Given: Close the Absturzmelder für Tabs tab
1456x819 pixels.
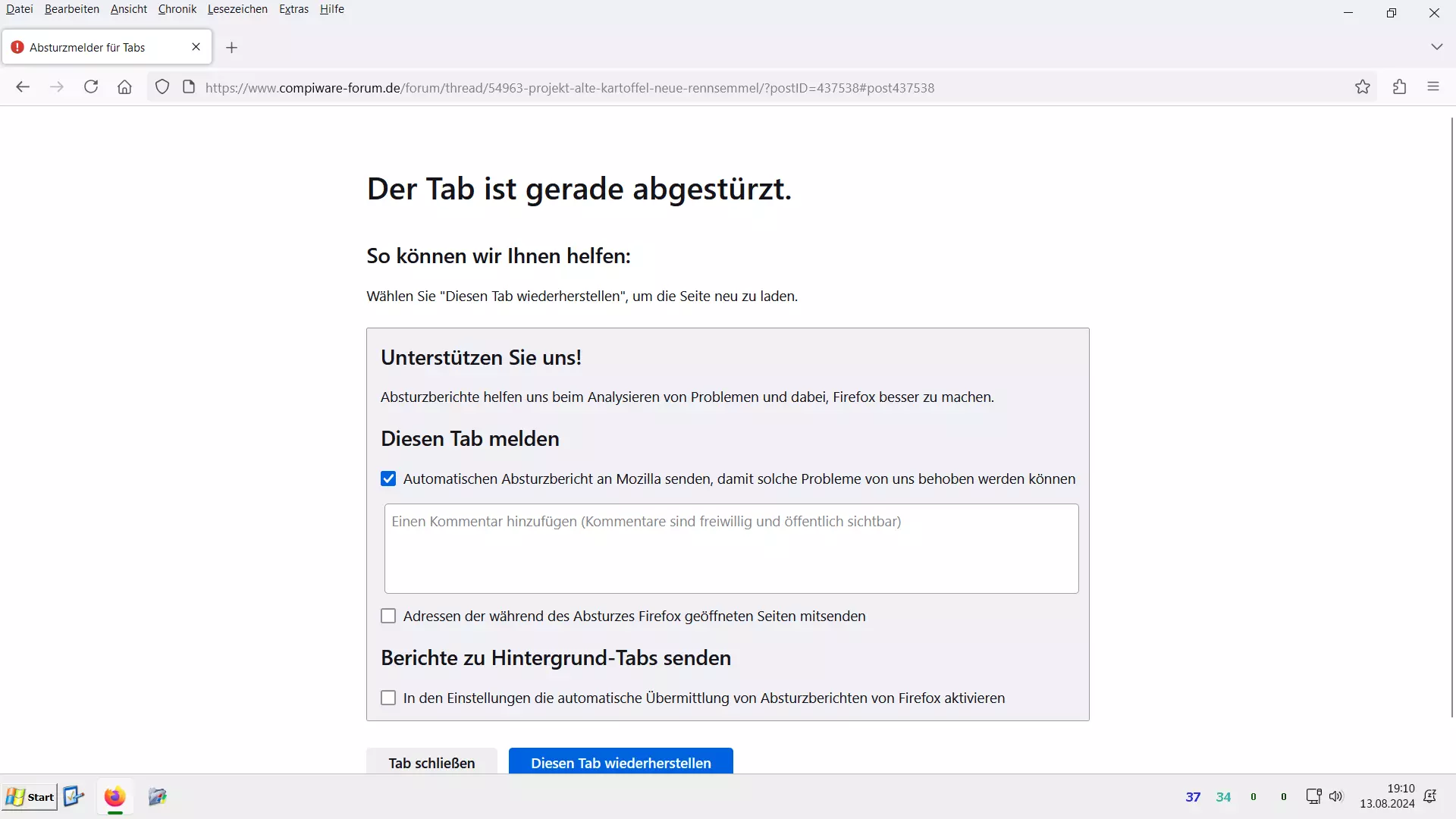Looking at the screenshot, I should pyautogui.click(x=196, y=47).
